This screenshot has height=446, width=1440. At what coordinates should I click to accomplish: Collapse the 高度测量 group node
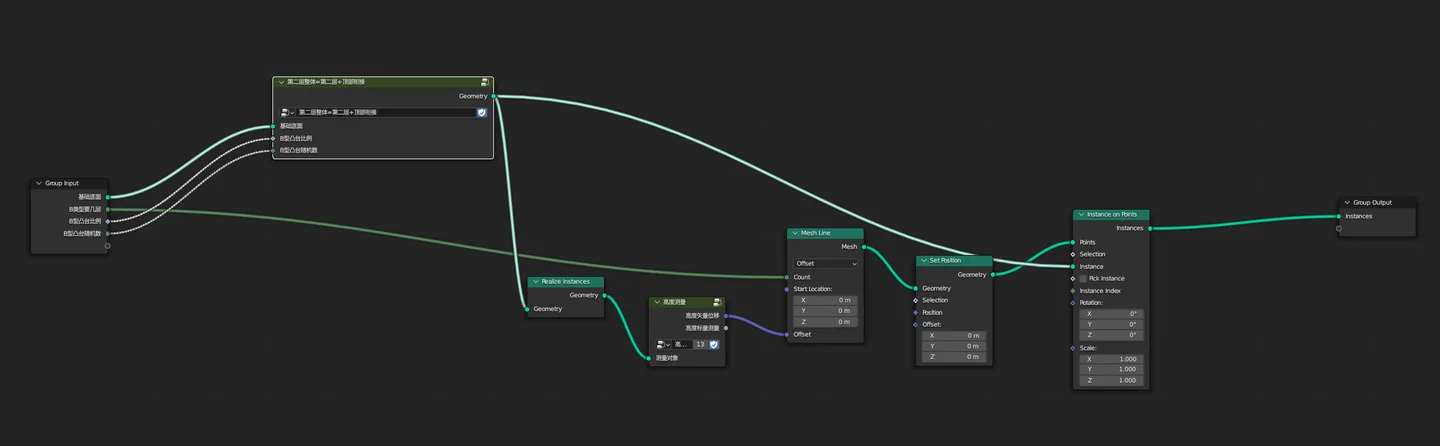pyautogui.click(x=655, y=302)
